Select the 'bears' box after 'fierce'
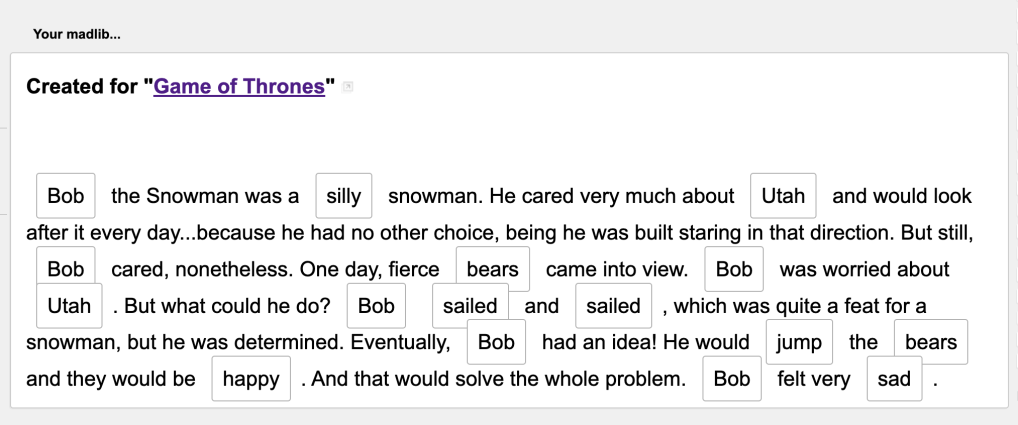 pos(493,269)
